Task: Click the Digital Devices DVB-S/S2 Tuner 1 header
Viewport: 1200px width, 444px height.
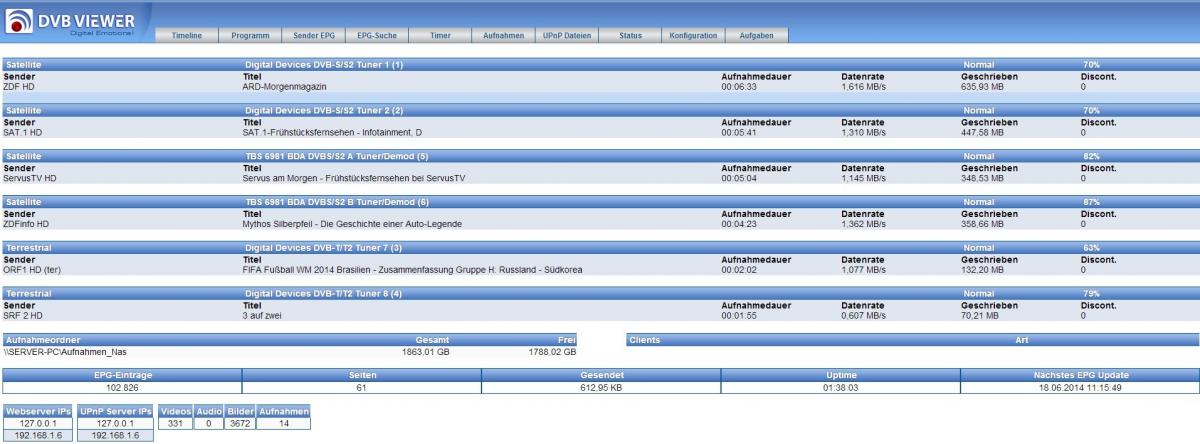Action: [x=324, y=64]
